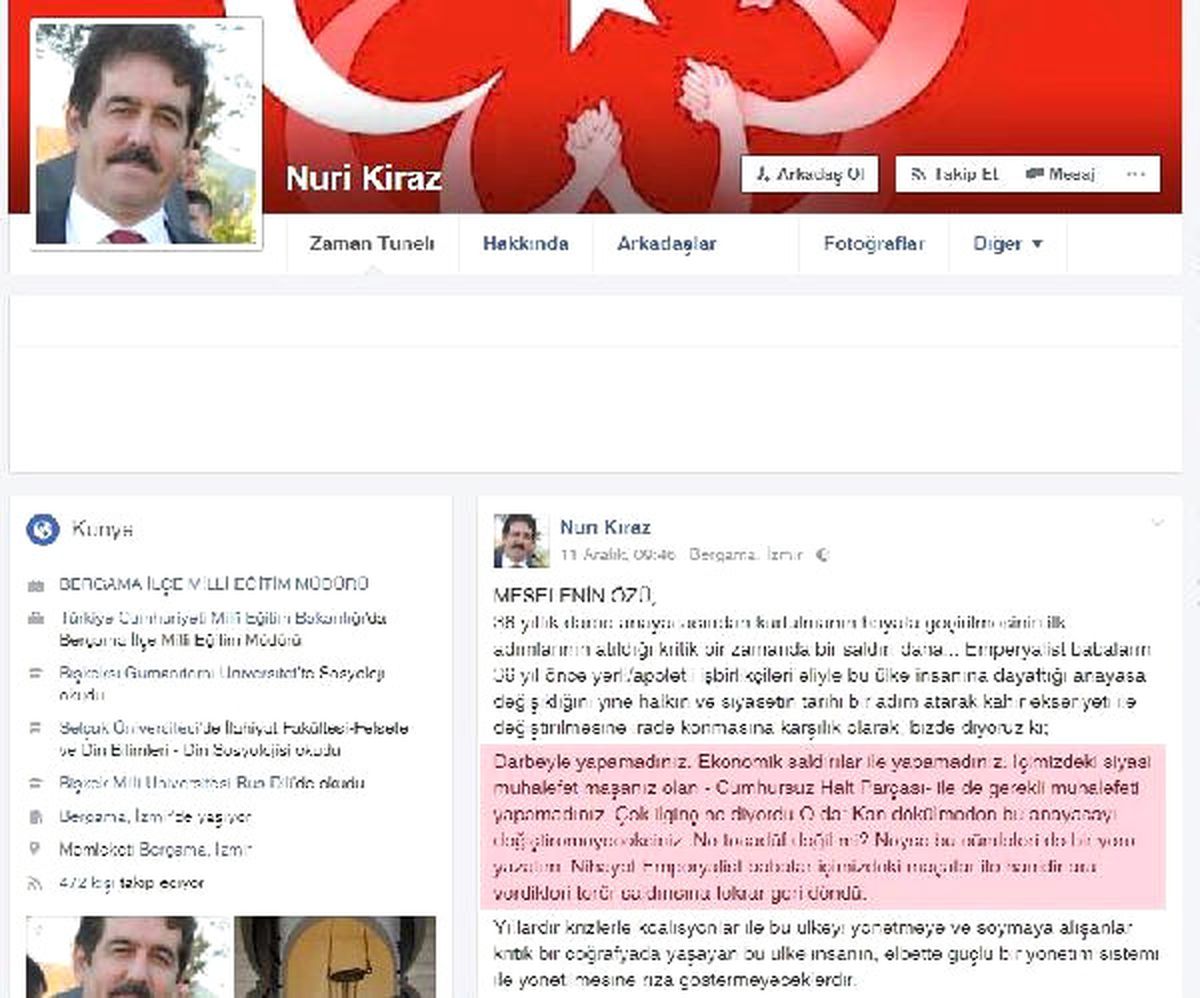Click the Arkadaş Ol add friend button
This screenshot has width=1200, height=998.
(x=810, y=174)
